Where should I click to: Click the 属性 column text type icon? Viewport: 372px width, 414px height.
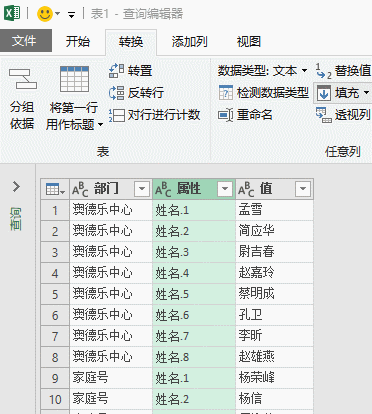[163, 189]
